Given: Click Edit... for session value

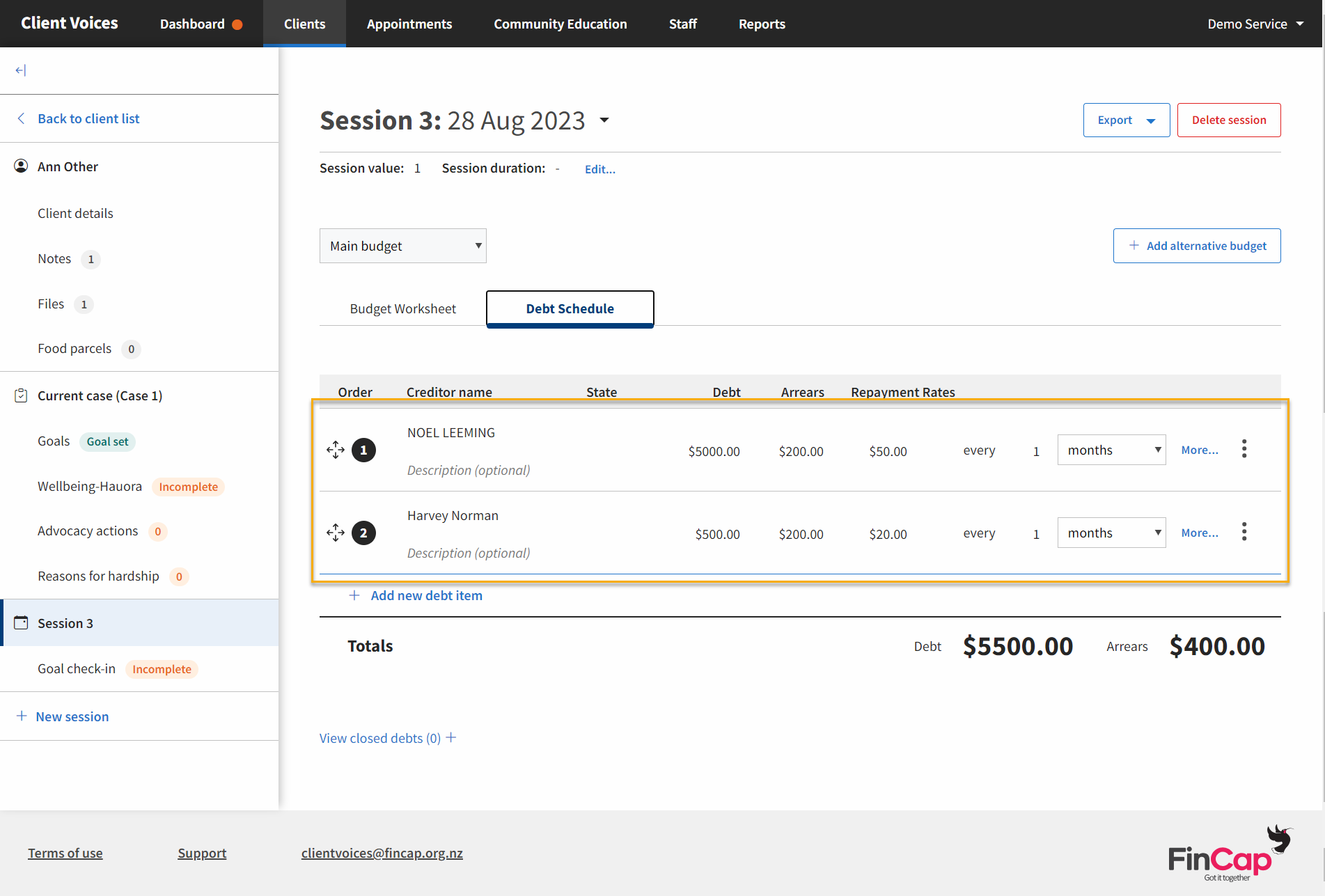Looking at the screenshot, I should click(600, 169).
